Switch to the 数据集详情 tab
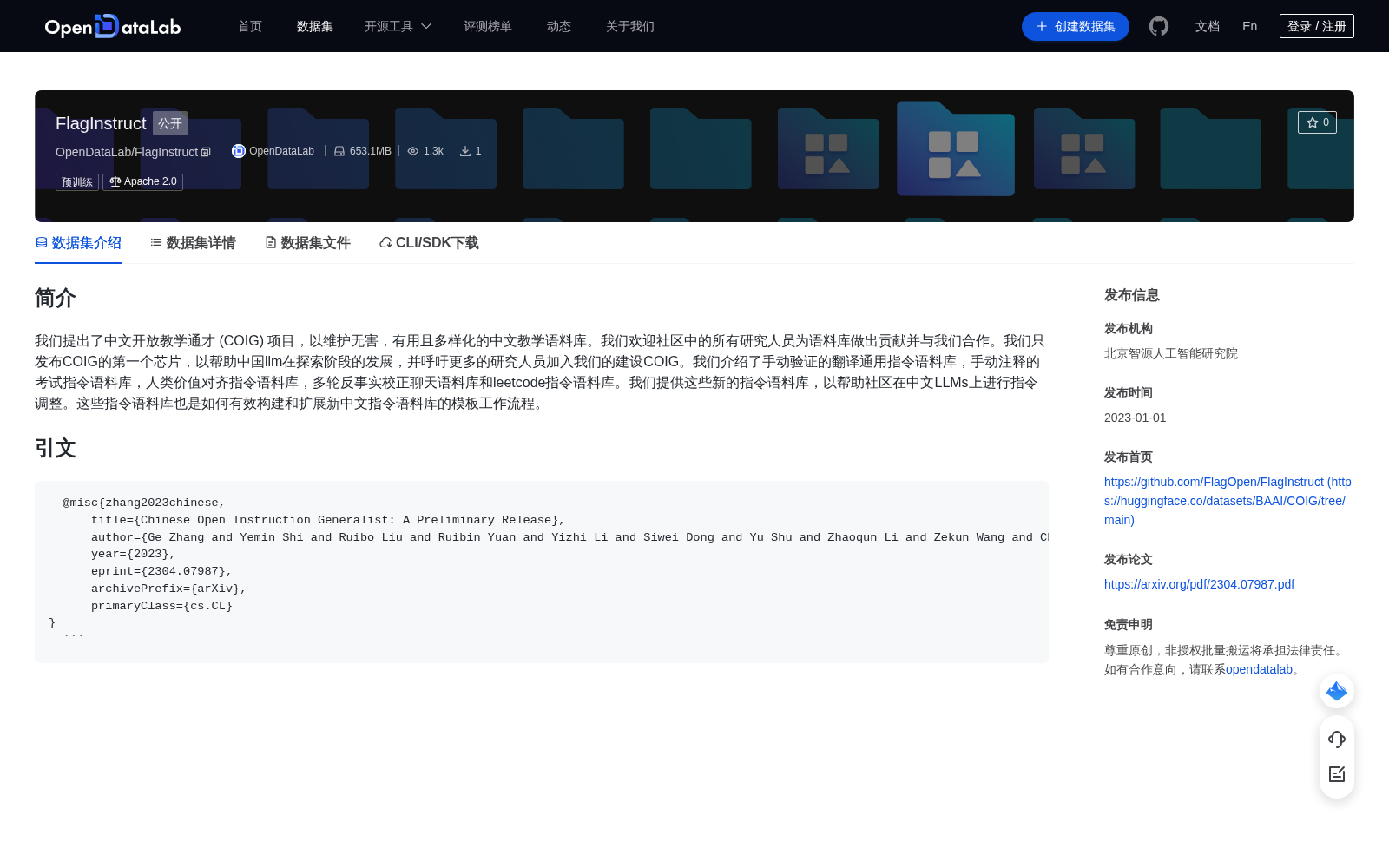 click(193, 243)
